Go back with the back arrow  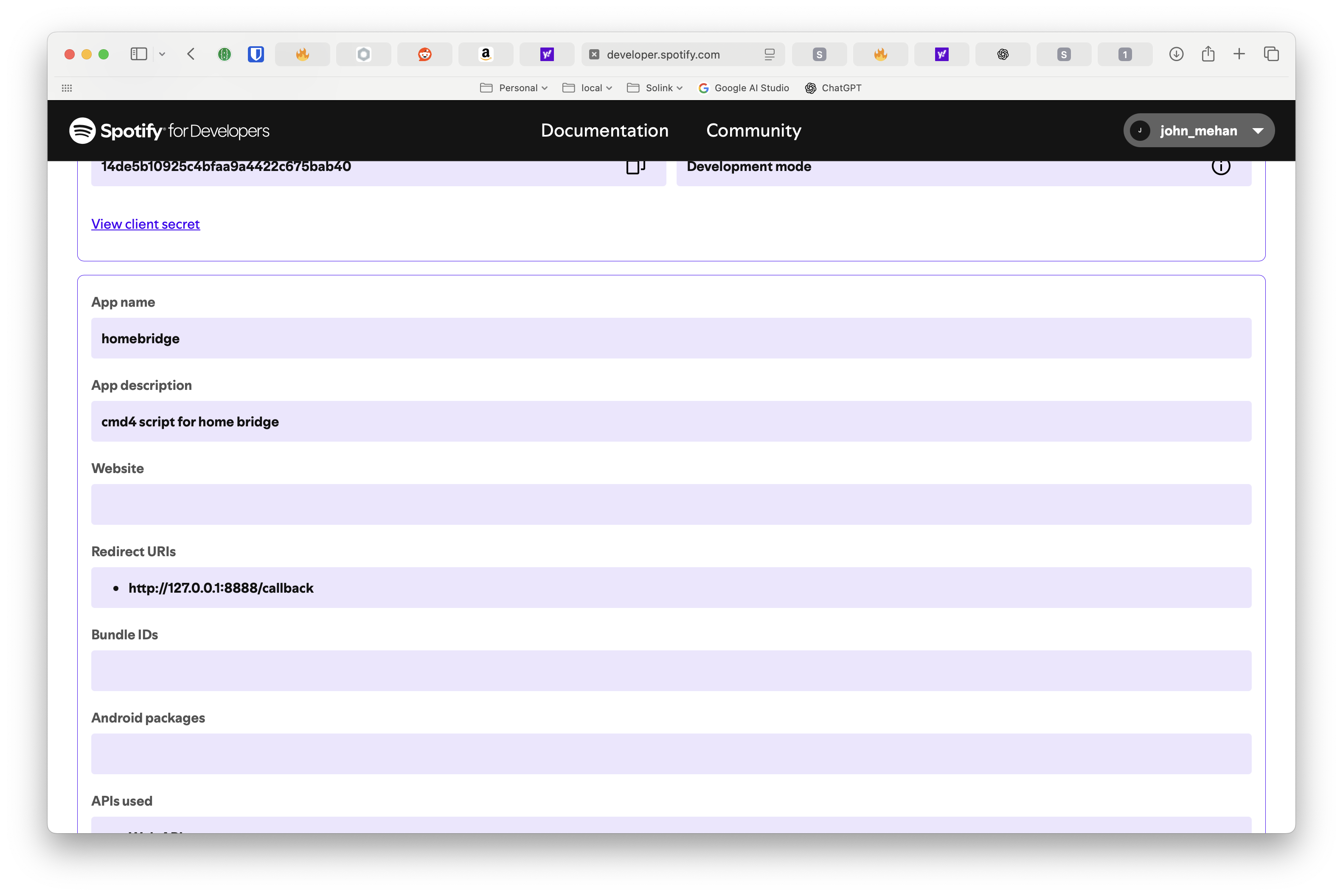click(191, 54)
